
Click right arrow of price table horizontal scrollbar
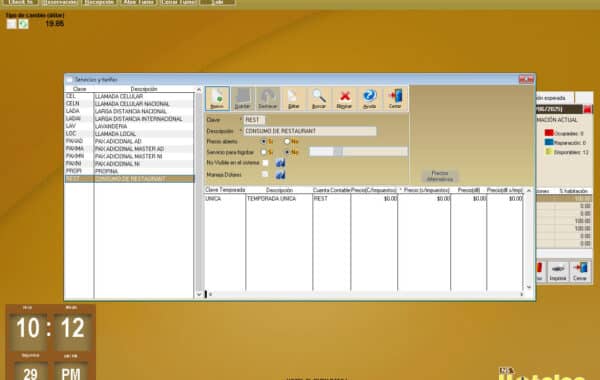click(x=521, y=294)
